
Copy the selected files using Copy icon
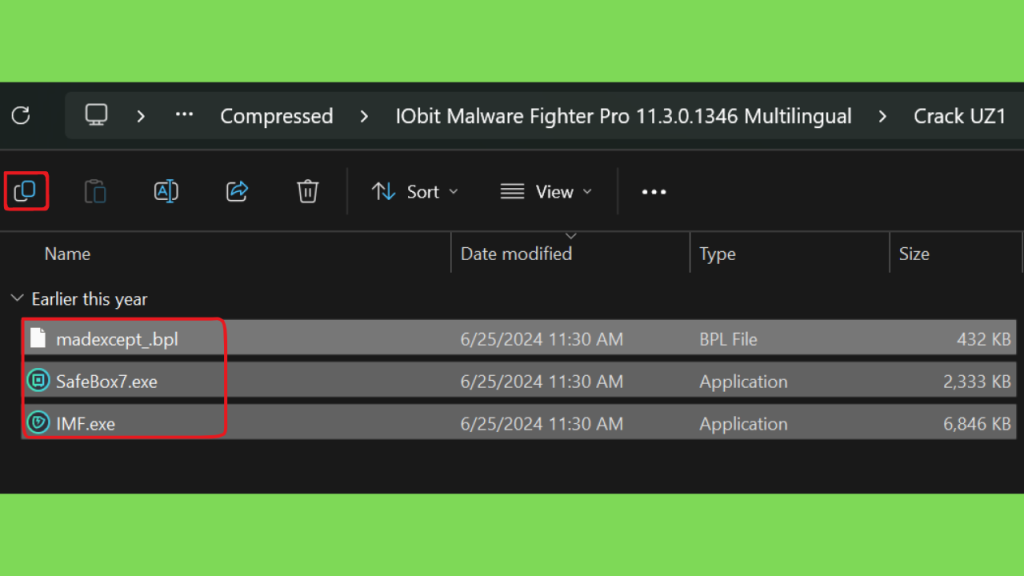coord(25,191)
